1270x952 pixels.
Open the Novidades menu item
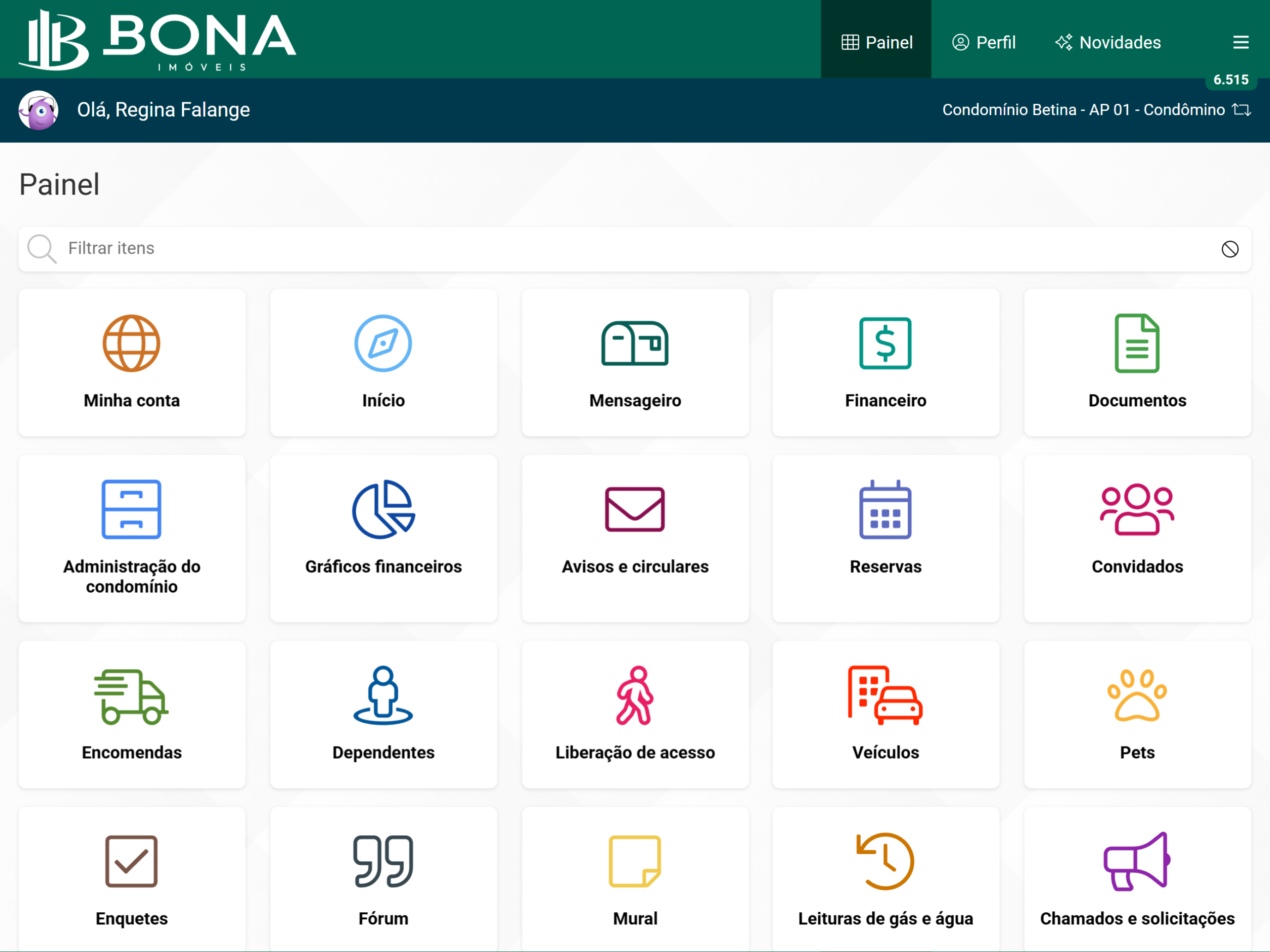click(1108, 42)
